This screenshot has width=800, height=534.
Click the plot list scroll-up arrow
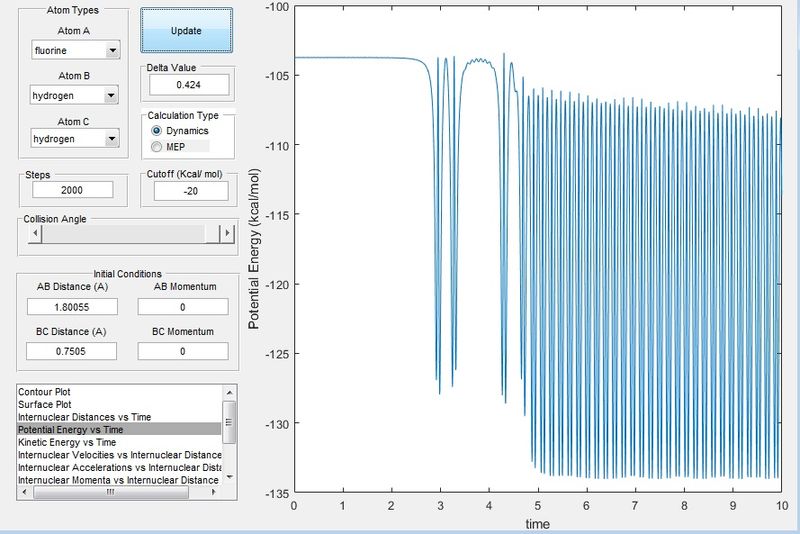coord(230,392)
